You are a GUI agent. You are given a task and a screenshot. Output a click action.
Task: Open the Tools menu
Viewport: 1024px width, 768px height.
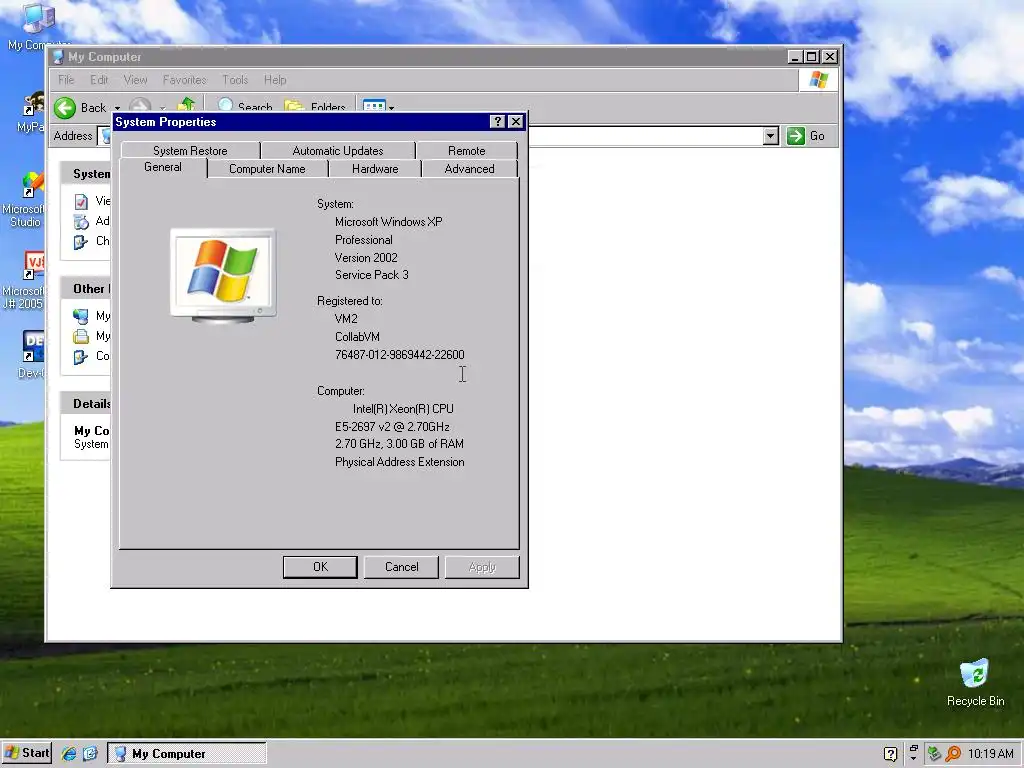(235, 80)
